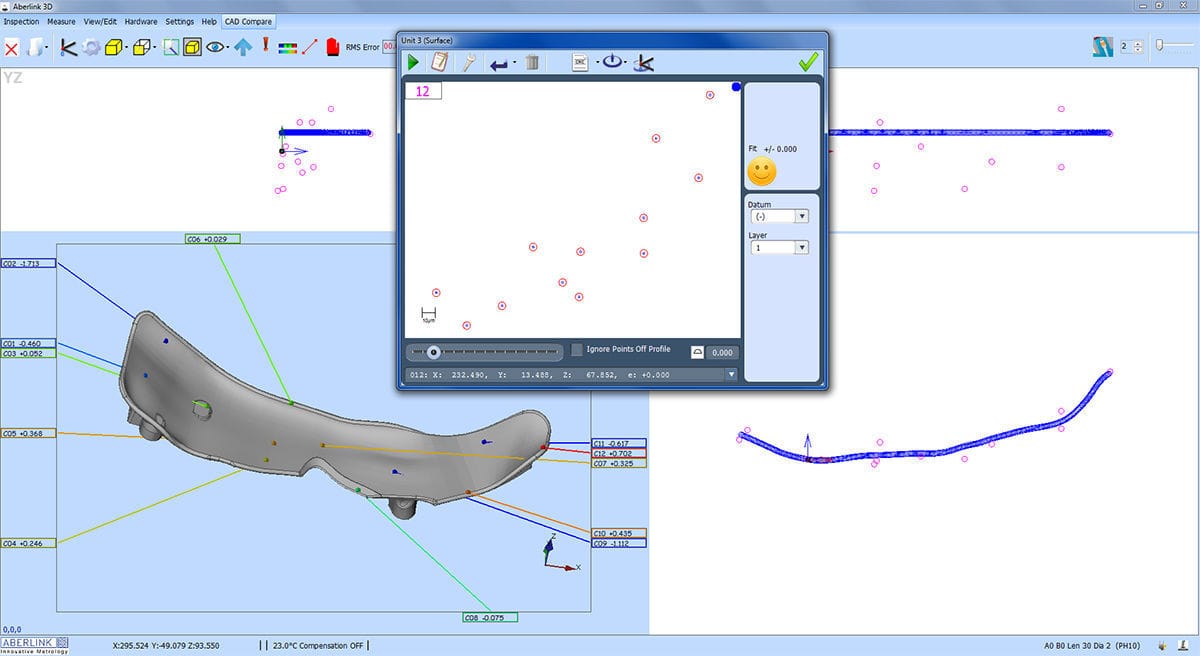
Task: Click the red X delete icon
Action: coord(13,45)
